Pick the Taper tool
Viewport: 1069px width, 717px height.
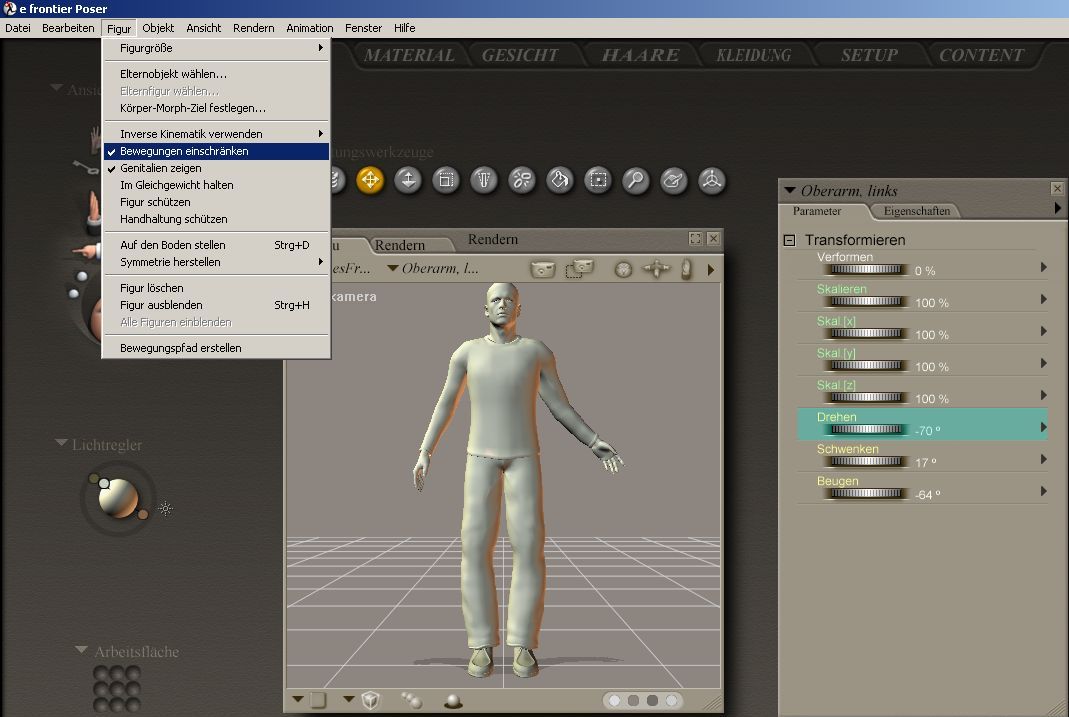tap(484, 181)
